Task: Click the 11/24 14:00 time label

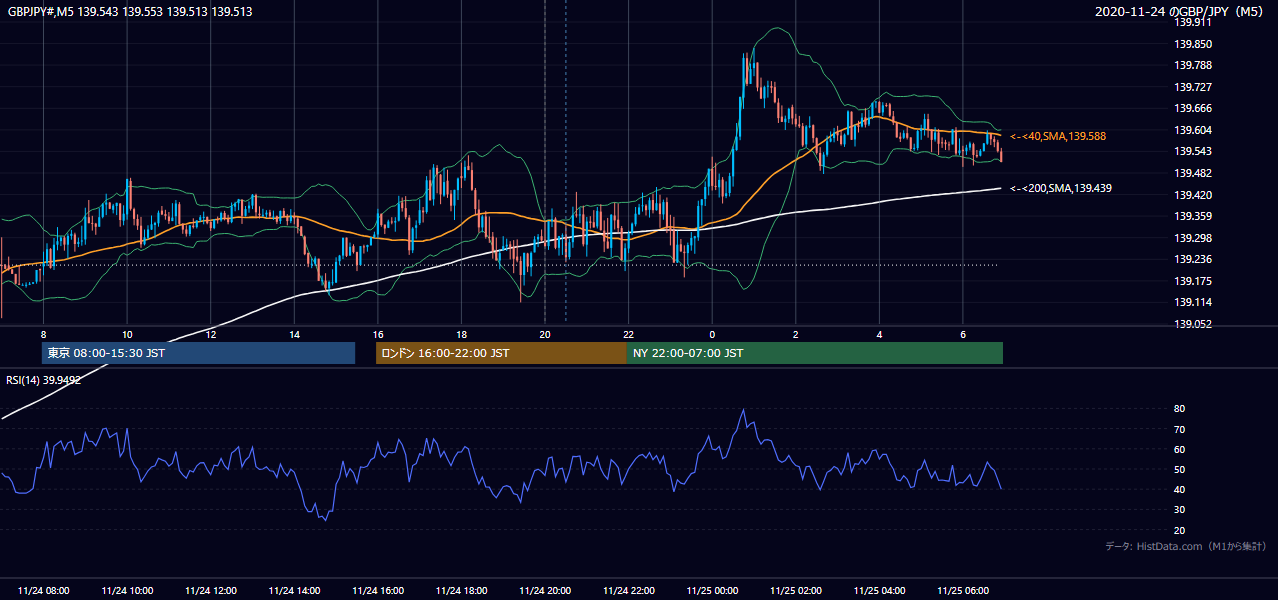Action: 294,591
